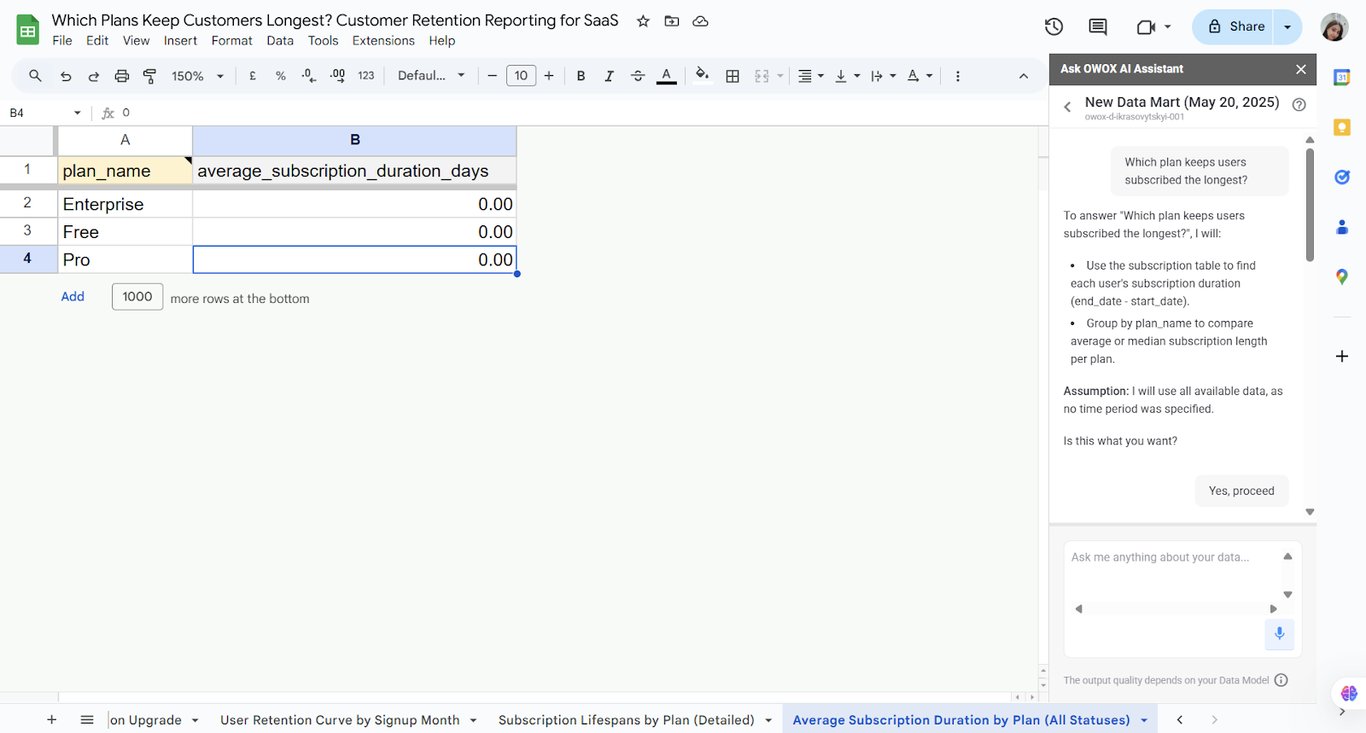This screenshot has width=1366, height=733.
Task: Check the cloud document status icon
Action: coord(700,21)
